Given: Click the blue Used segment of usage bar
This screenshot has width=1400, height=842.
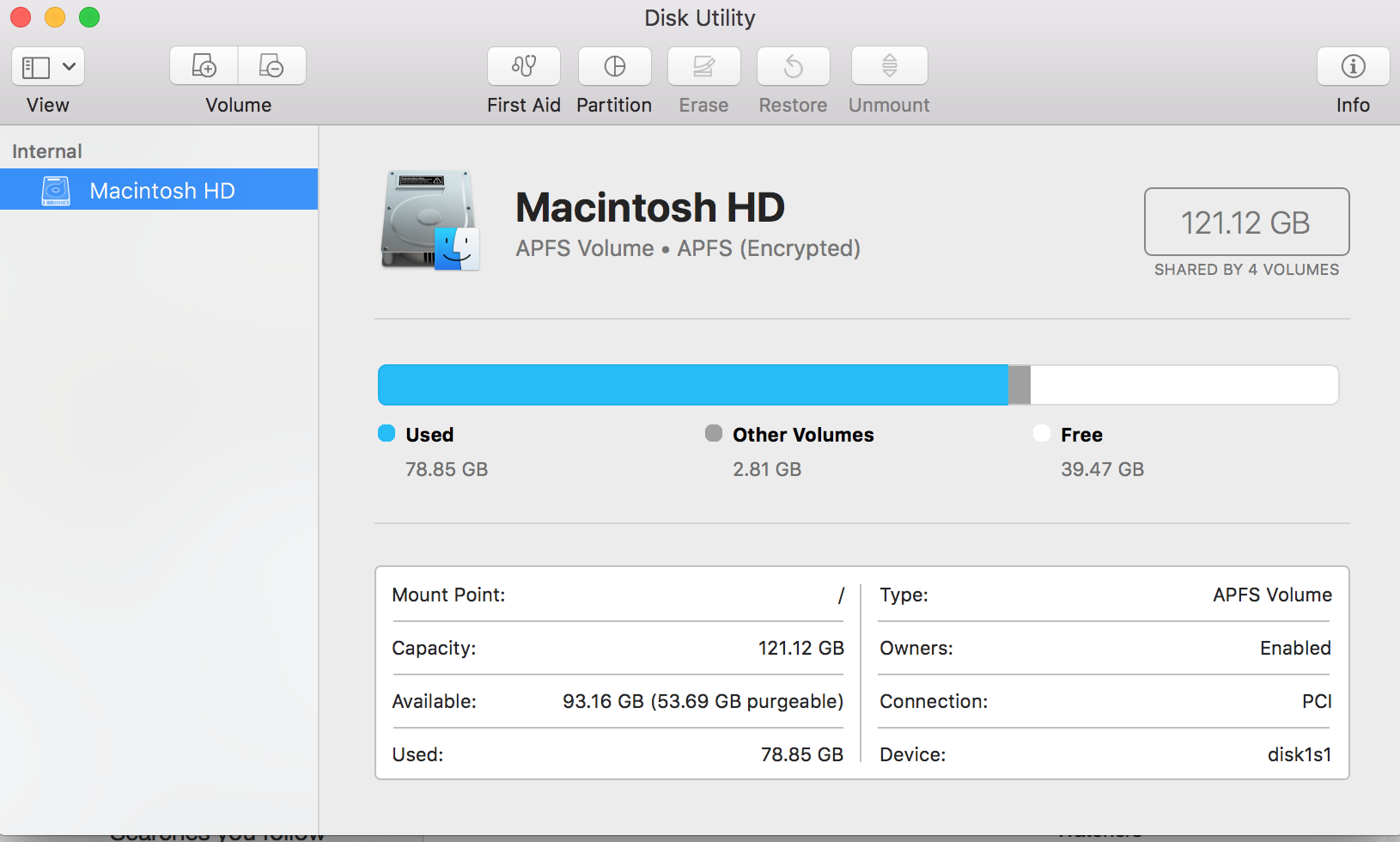Looking at the screenshot, I should click(x=693, y=385).
